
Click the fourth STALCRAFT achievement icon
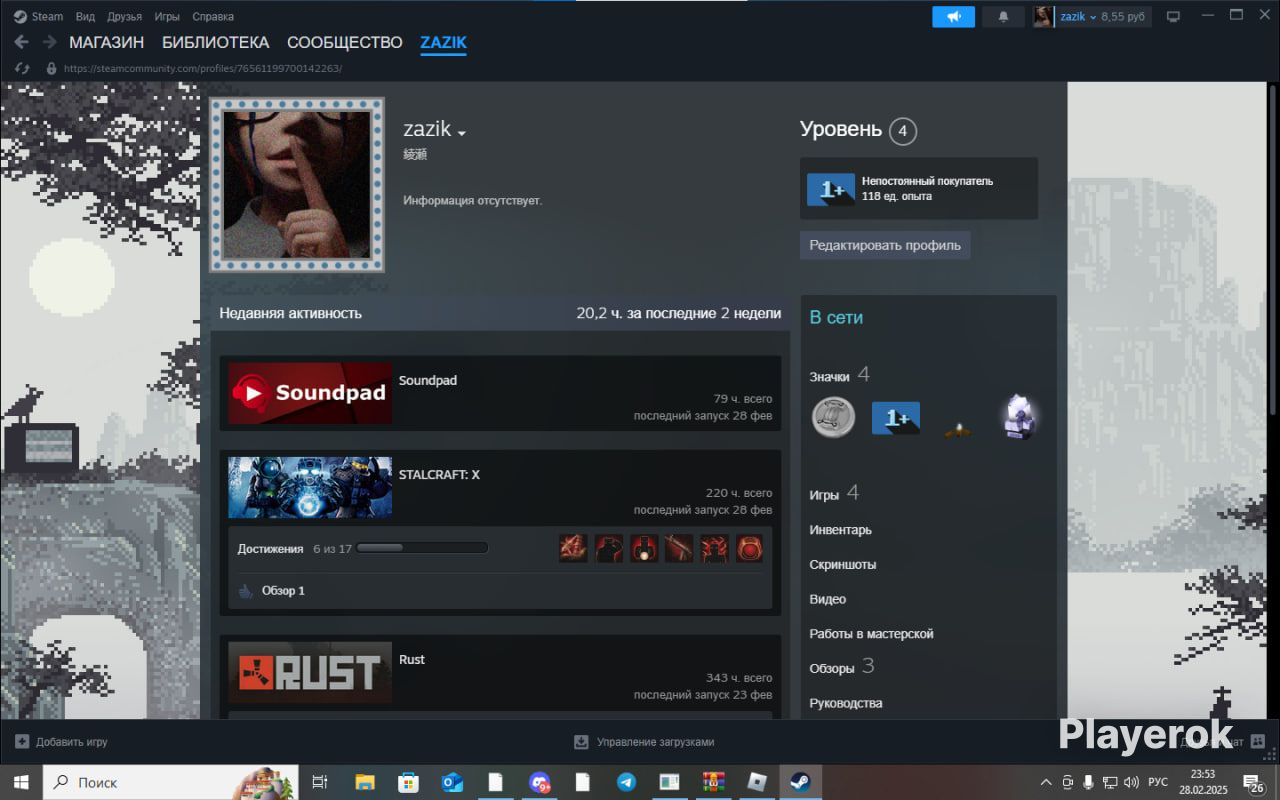coord(679,548)
